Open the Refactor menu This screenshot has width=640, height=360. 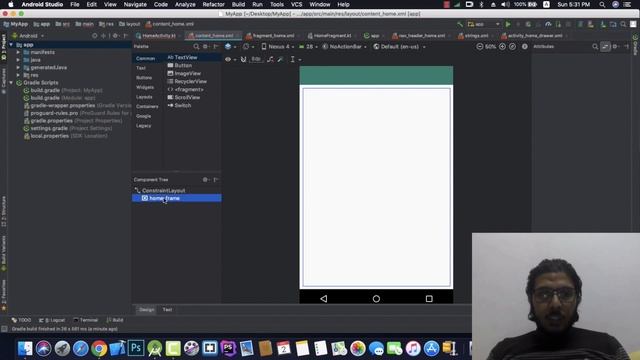pyautogui.click(x=213, y=4)
